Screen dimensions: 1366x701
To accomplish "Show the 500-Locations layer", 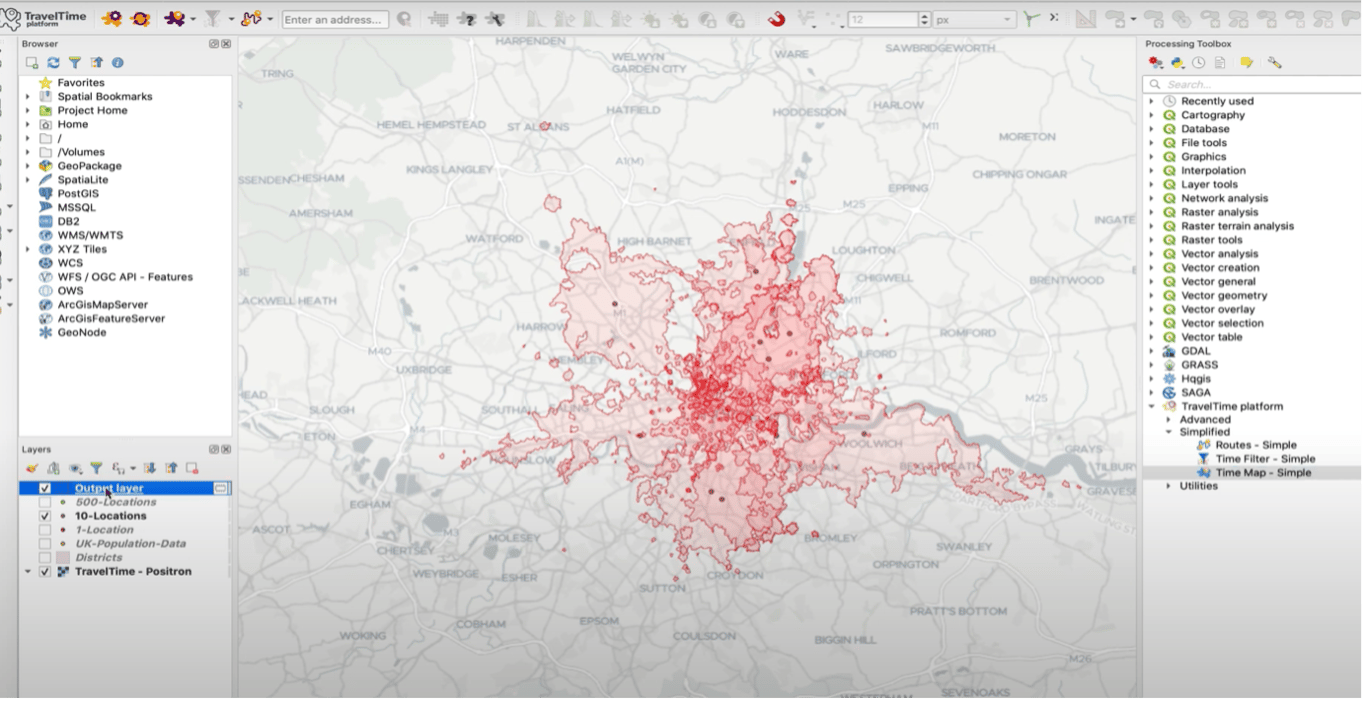I will click(x=46, y=502).
